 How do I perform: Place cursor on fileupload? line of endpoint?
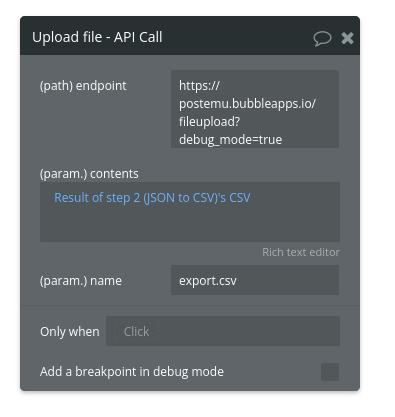[209, 122]
